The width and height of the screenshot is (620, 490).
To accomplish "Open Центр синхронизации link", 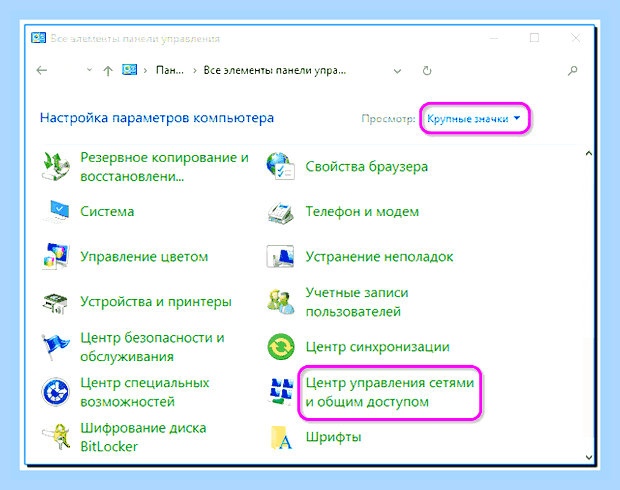I will 378,347.
